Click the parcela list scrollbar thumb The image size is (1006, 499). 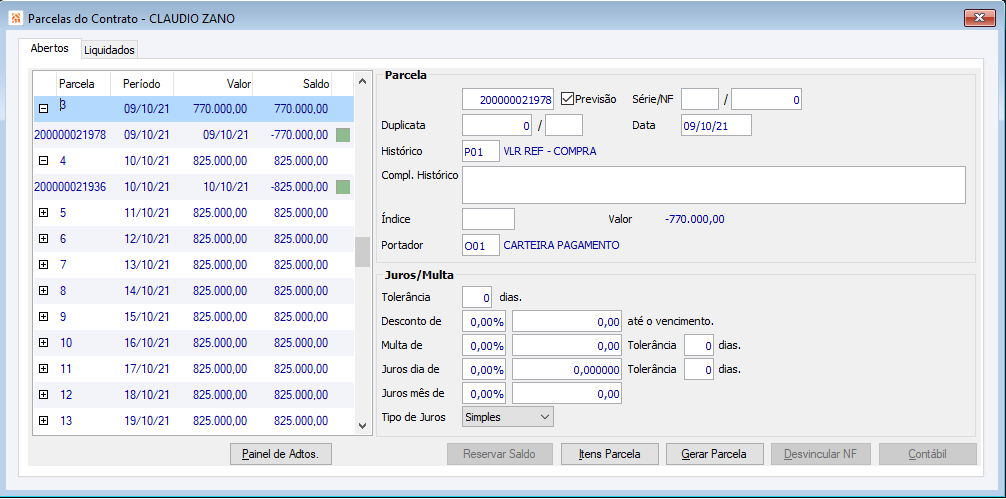click(x=362, y=251)
